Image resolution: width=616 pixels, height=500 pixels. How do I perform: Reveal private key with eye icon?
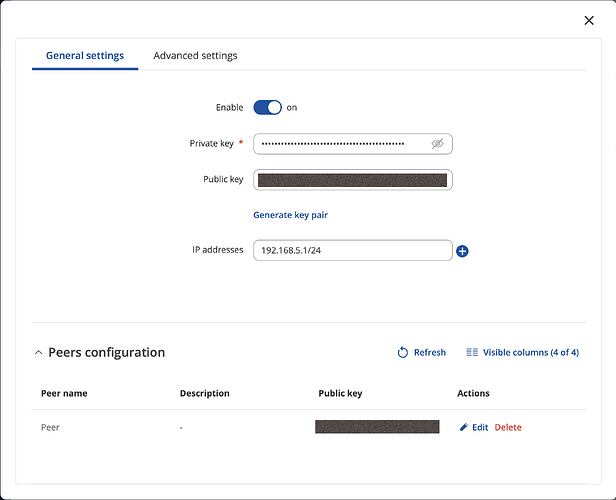(x=437, y=144)
